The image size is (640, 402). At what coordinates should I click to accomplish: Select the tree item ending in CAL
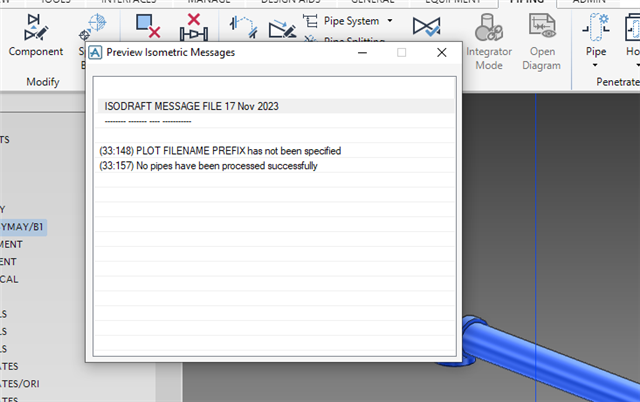[x=9, y=279]
